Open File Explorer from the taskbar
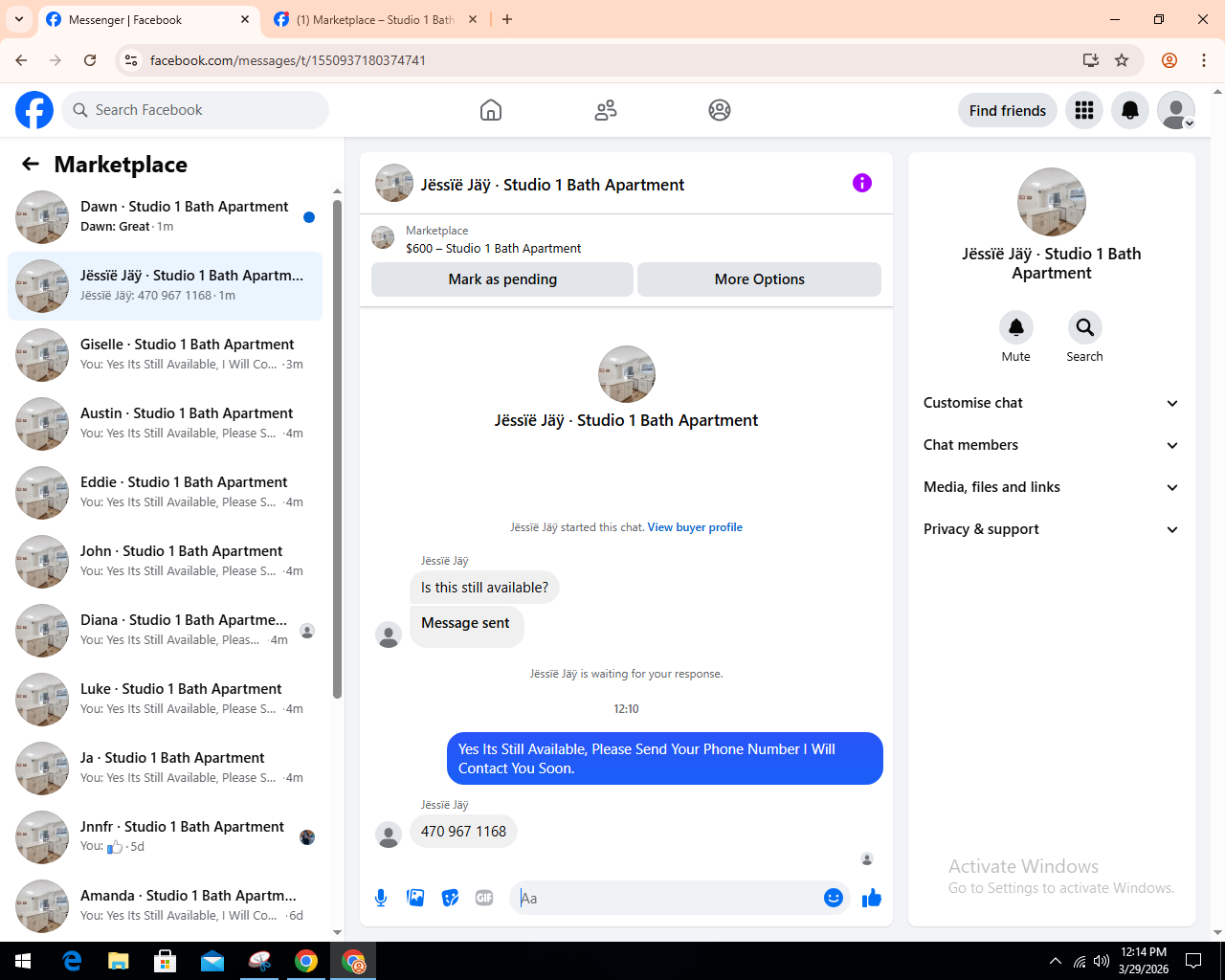 coord(119,961)
